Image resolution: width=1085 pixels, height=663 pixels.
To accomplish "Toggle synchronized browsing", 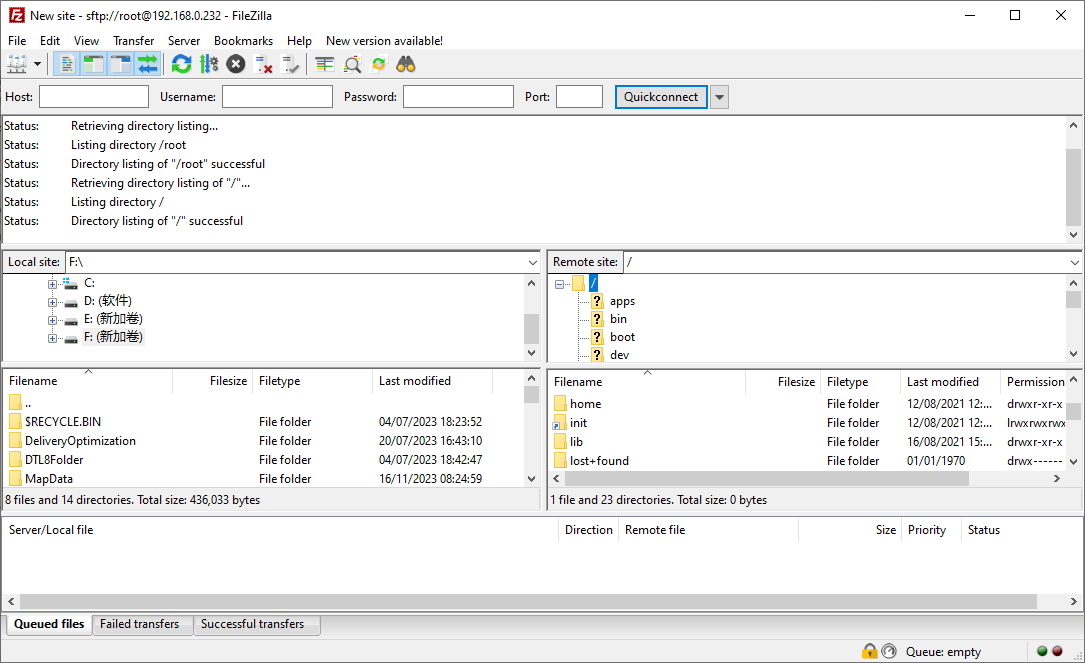I will pos(379,64).
